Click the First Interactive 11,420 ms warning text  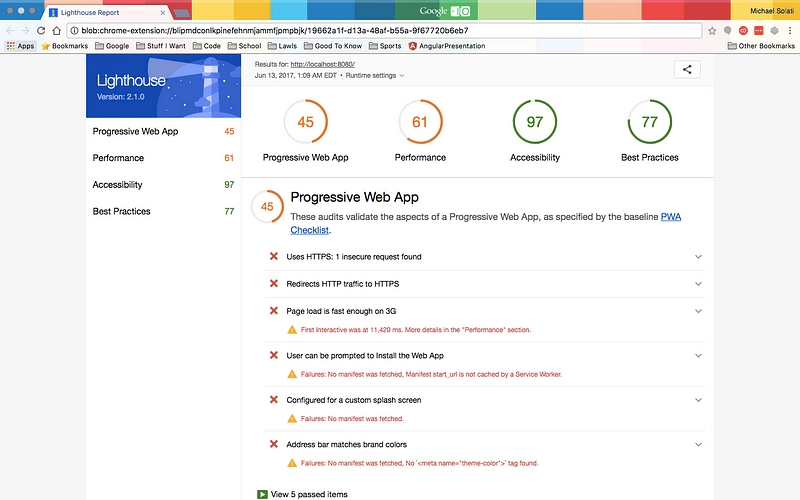(416, 330)
